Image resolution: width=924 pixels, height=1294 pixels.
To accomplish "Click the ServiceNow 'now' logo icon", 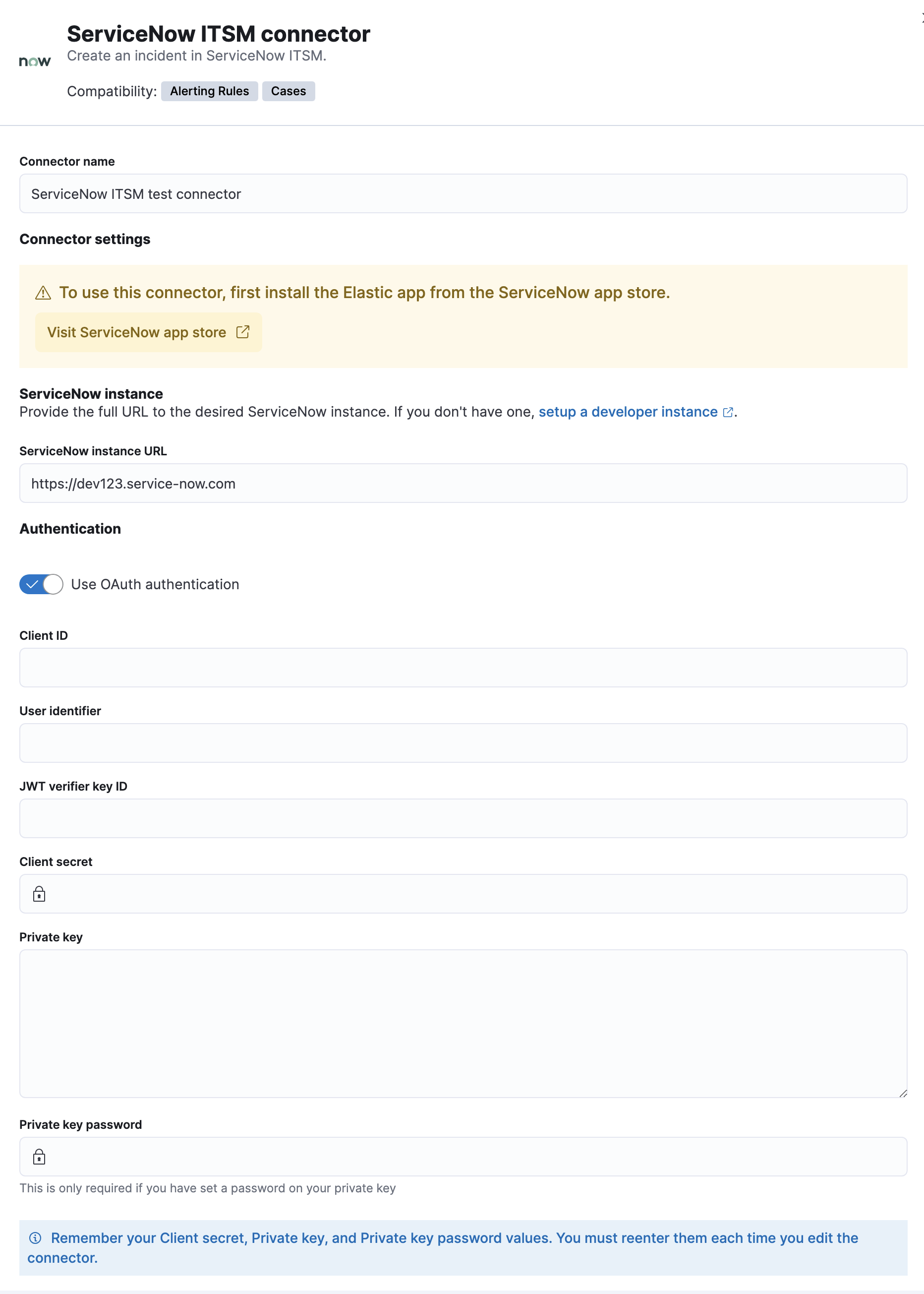I will (x=35, y=62).
